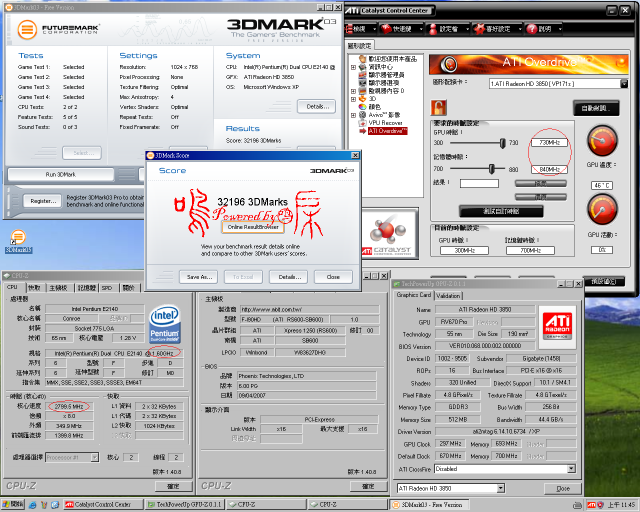Screen dimensions: 640x512
Task: Click the 自動微調 auto-tune button in Overdrive
Action: (596, 108)
